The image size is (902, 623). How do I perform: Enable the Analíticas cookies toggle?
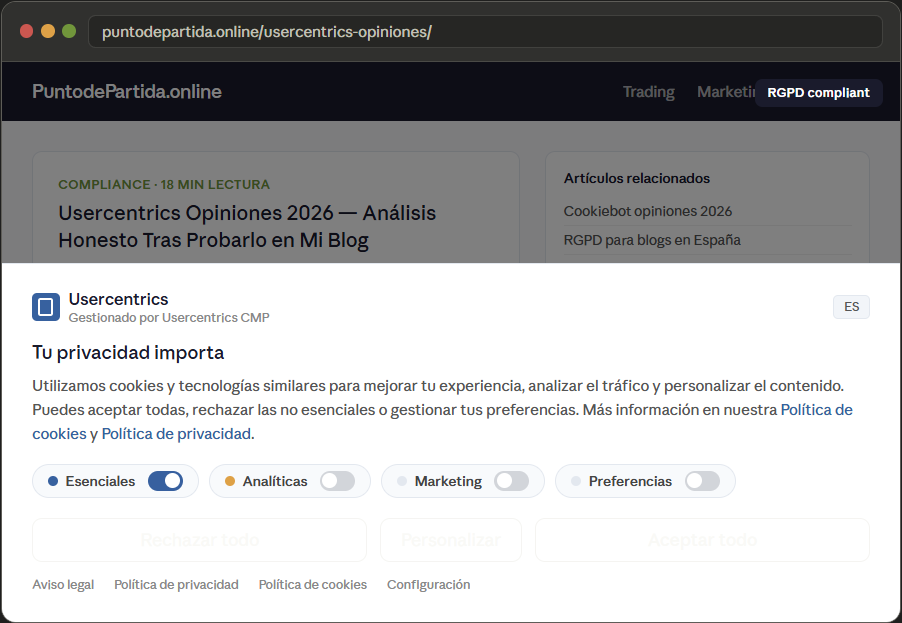tap(337, 481)
